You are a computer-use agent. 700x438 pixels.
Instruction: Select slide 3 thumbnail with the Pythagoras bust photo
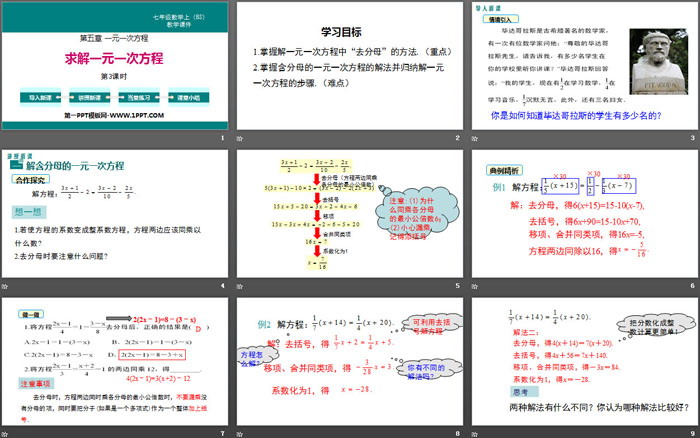(585, 66)
